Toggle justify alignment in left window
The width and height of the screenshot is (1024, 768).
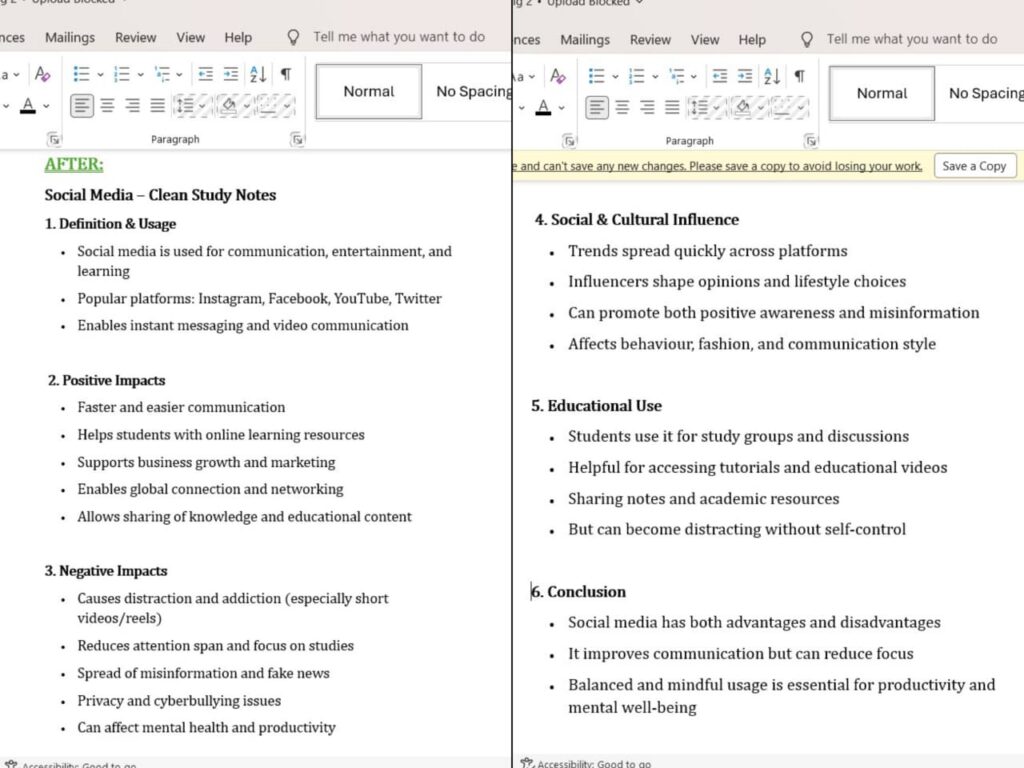click(x=157, y=105)
